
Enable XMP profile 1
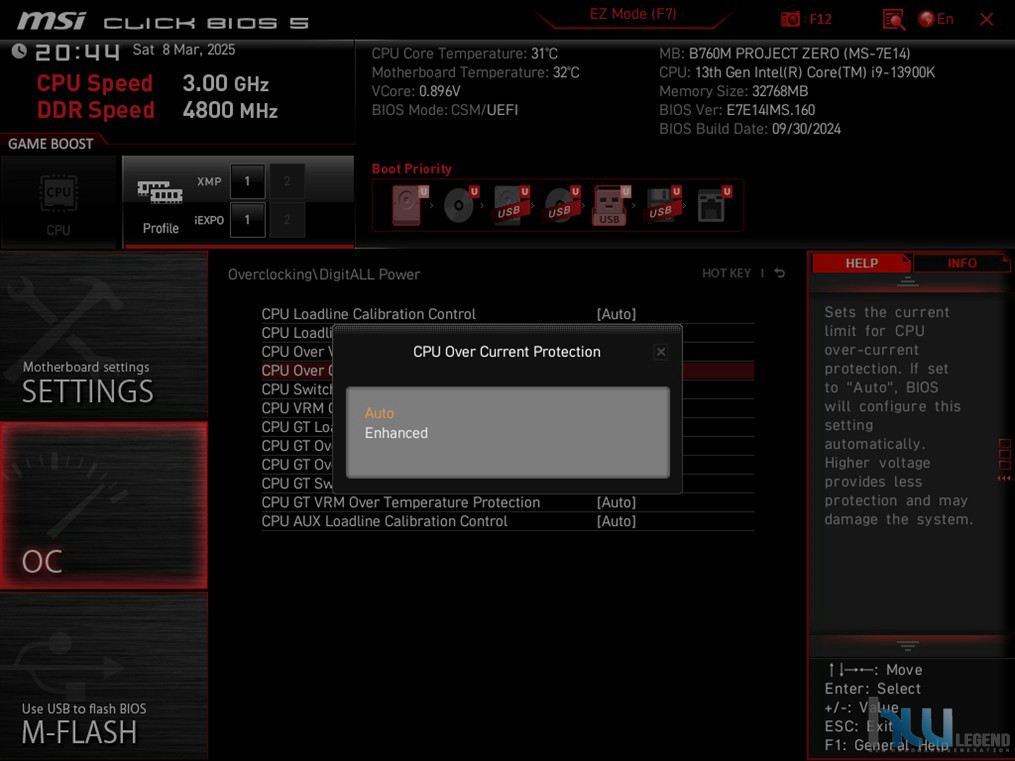247,181
